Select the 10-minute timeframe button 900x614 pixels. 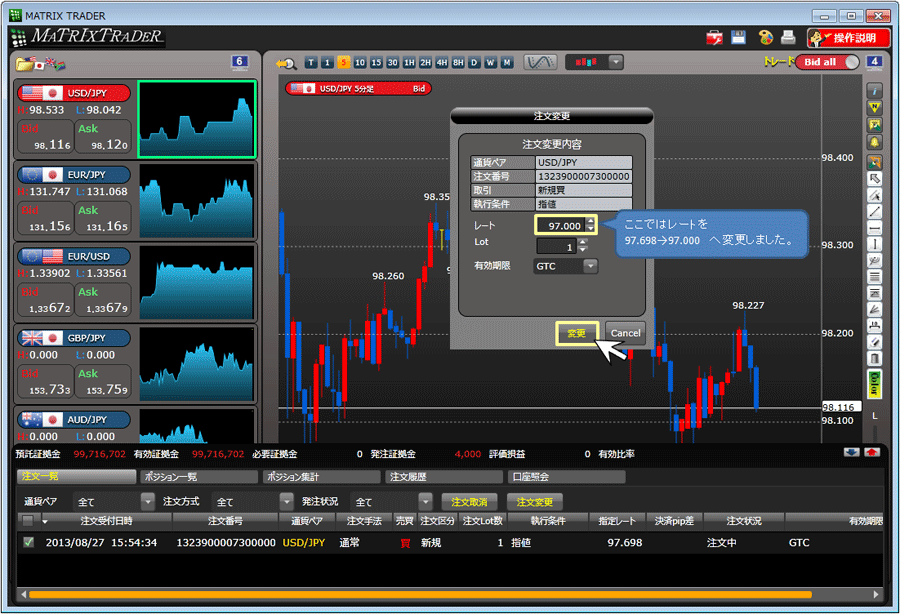pos(360,63)
